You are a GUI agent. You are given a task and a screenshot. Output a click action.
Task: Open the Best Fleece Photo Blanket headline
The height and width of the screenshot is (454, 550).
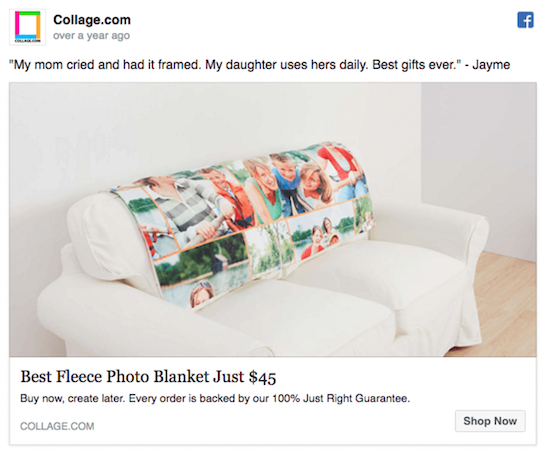tap(148, 377)
